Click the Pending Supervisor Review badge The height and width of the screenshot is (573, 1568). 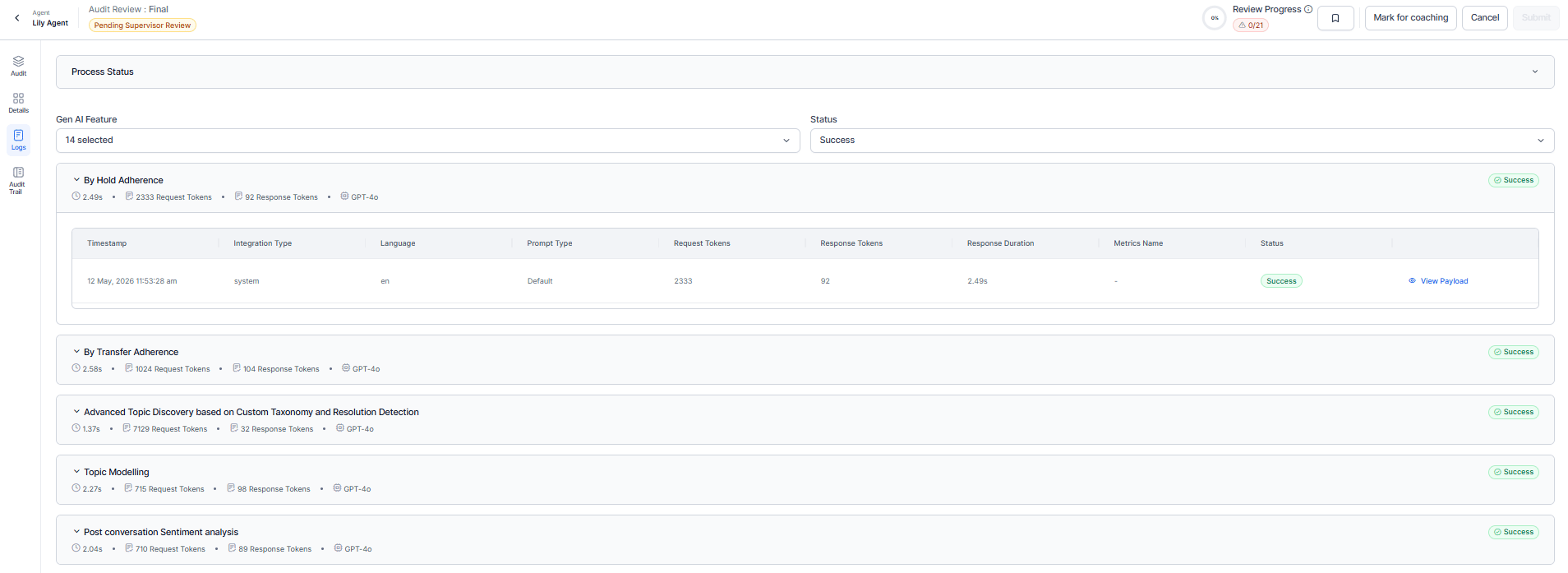(x=142, y=25)
